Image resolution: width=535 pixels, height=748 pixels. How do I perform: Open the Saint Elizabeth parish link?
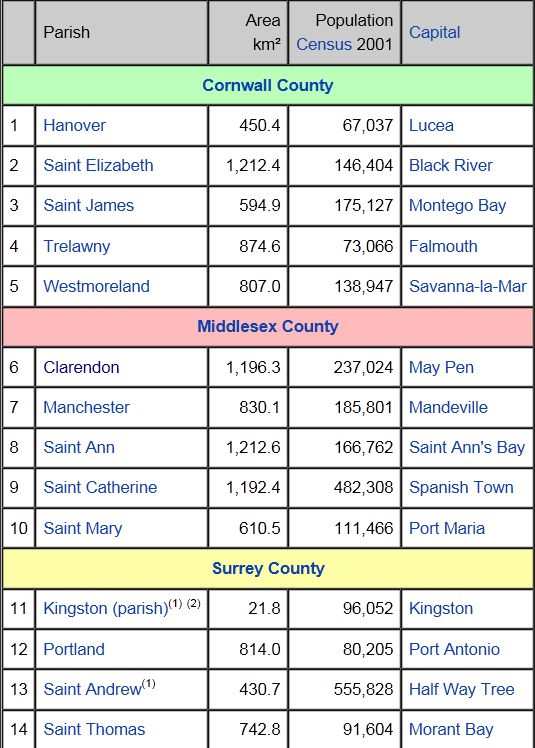click(98, 166)
